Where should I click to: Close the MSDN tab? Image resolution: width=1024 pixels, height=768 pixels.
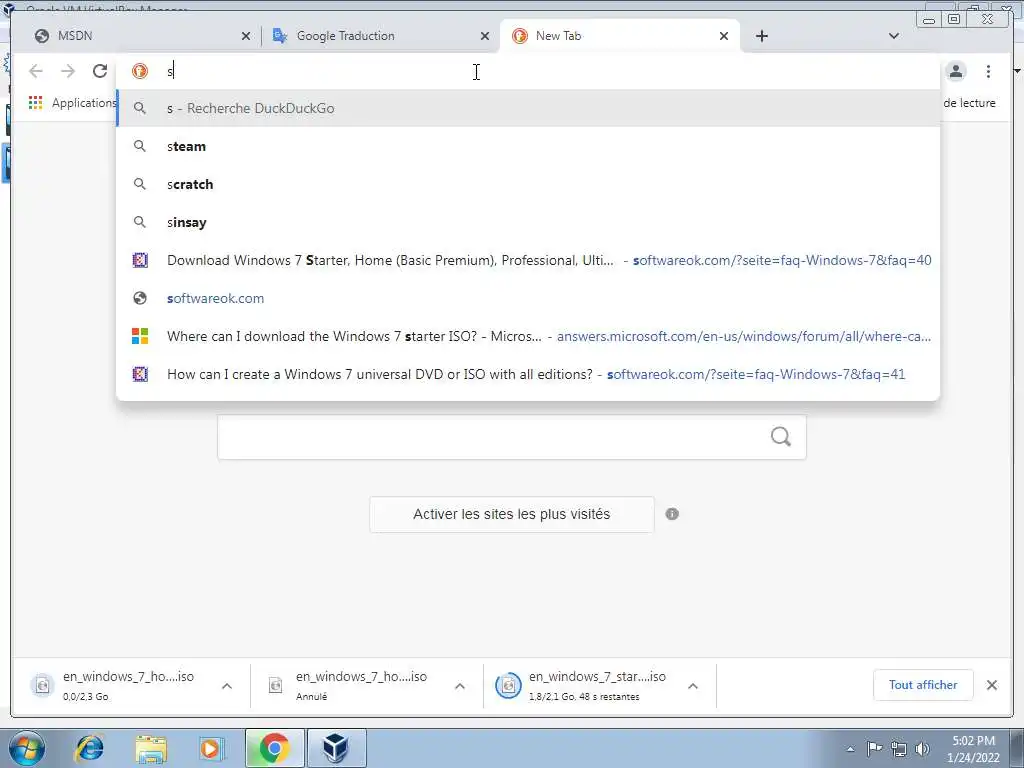[x=246, y=37]
